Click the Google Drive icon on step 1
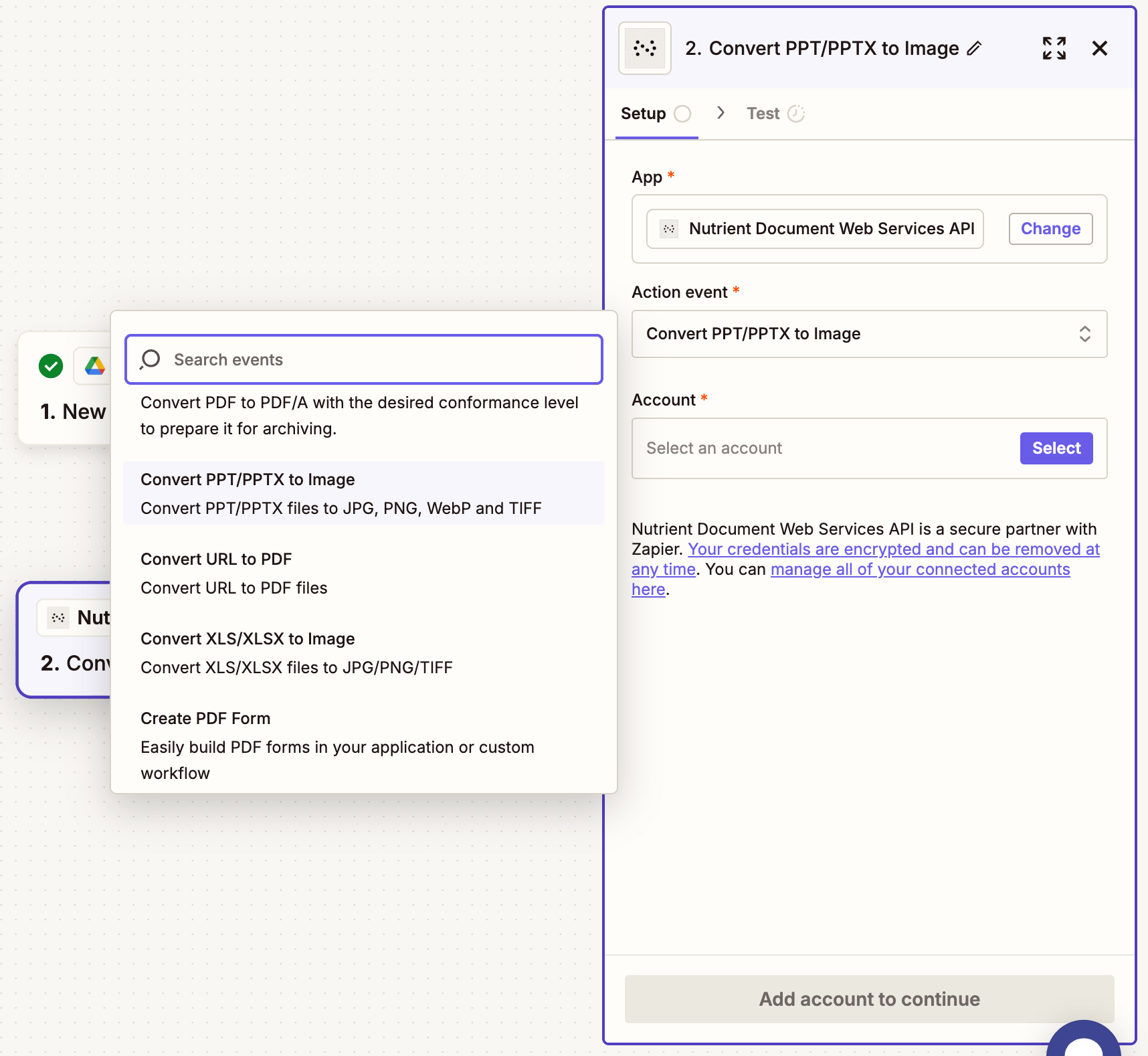Screen dimensions: 1148x1056 tap(94, 366)
